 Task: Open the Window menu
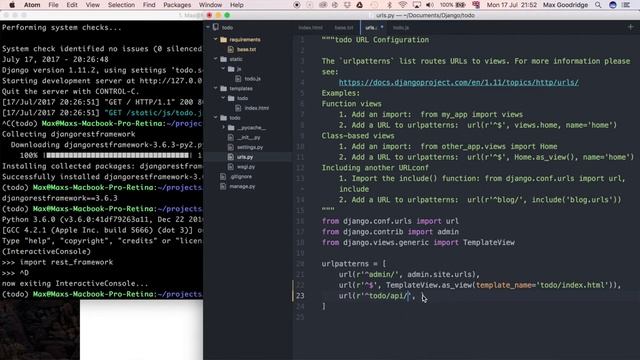[x=210, y=5]
